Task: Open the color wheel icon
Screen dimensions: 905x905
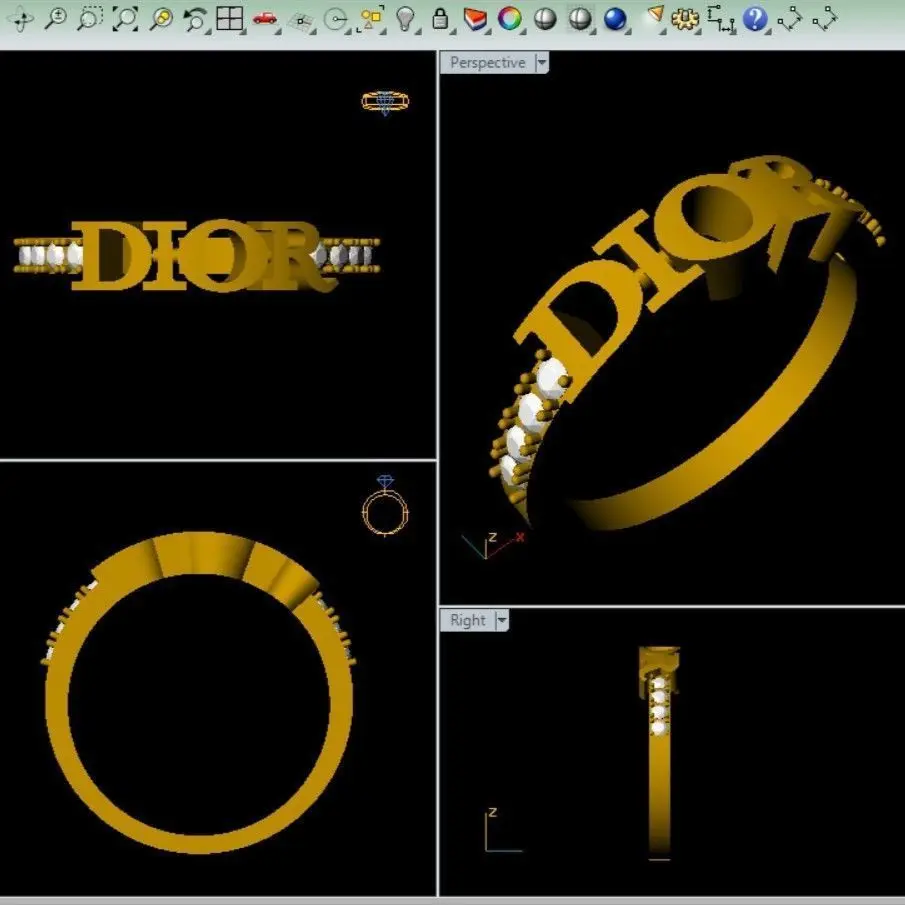Action: [x=510, y=19]
